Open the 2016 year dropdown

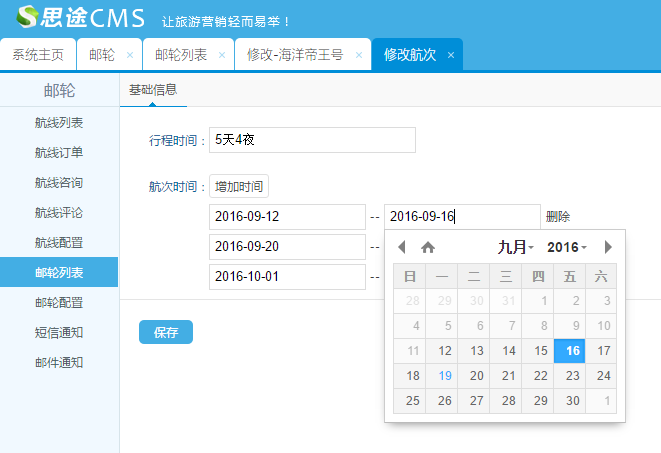567,247
